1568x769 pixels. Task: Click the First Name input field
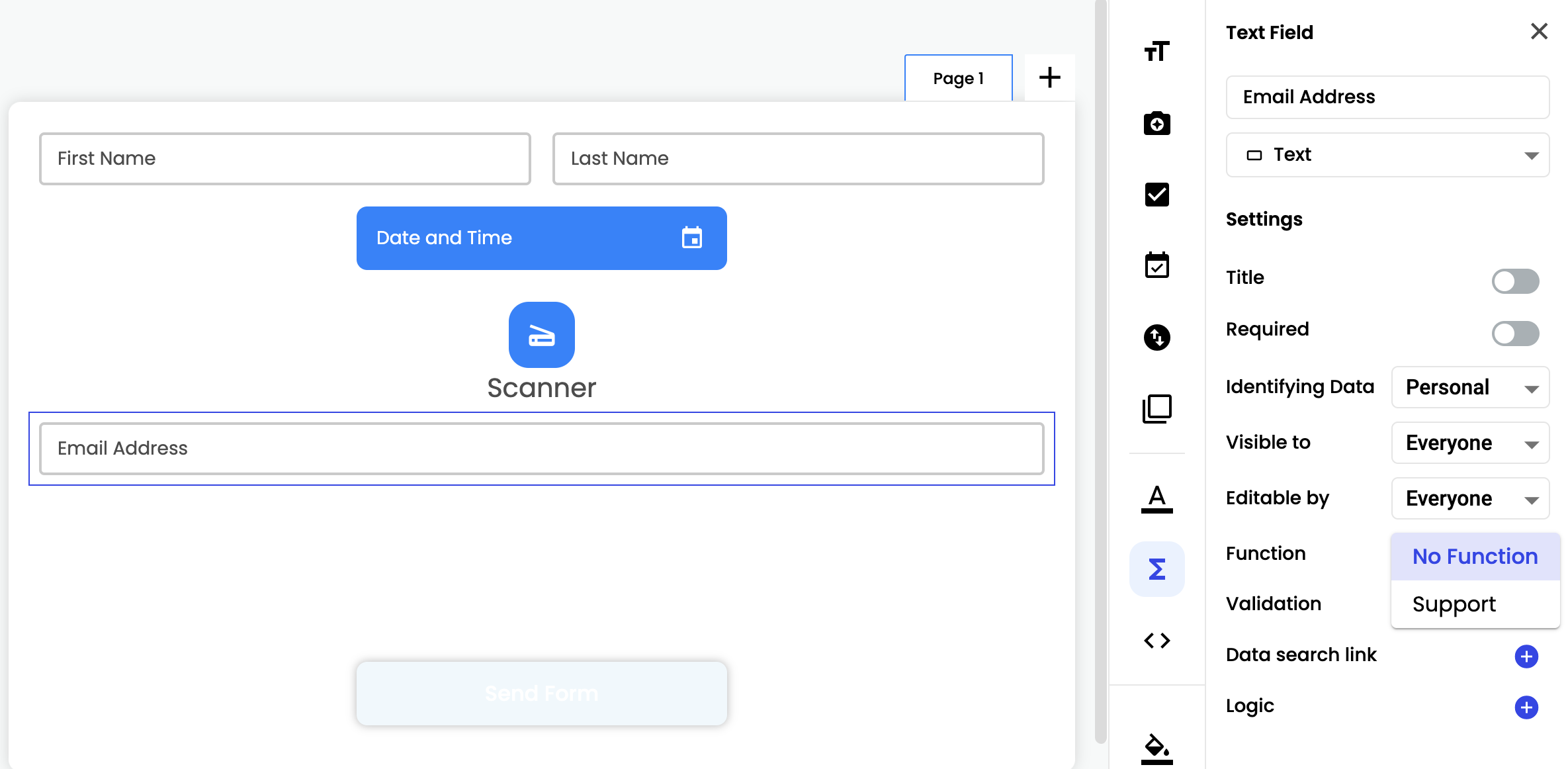(284, 159)
